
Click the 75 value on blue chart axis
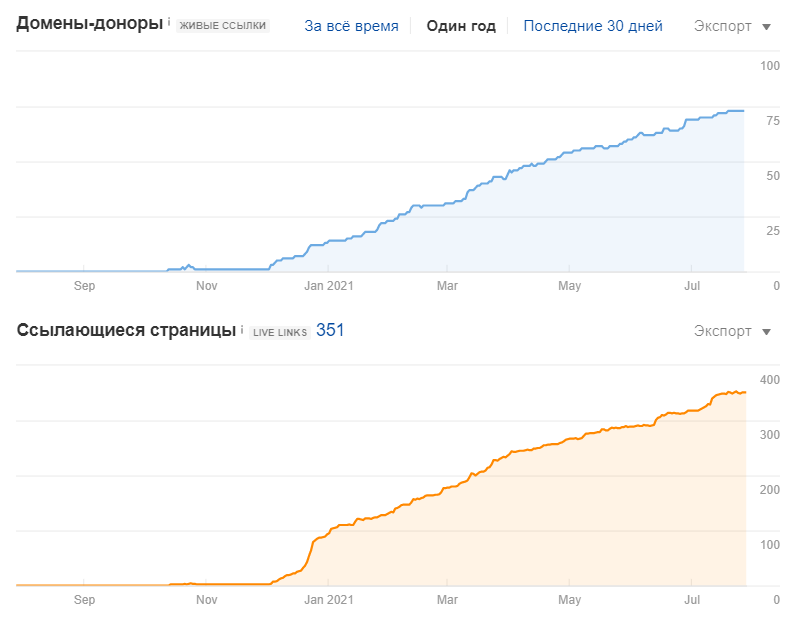click(x=772, y=121)
